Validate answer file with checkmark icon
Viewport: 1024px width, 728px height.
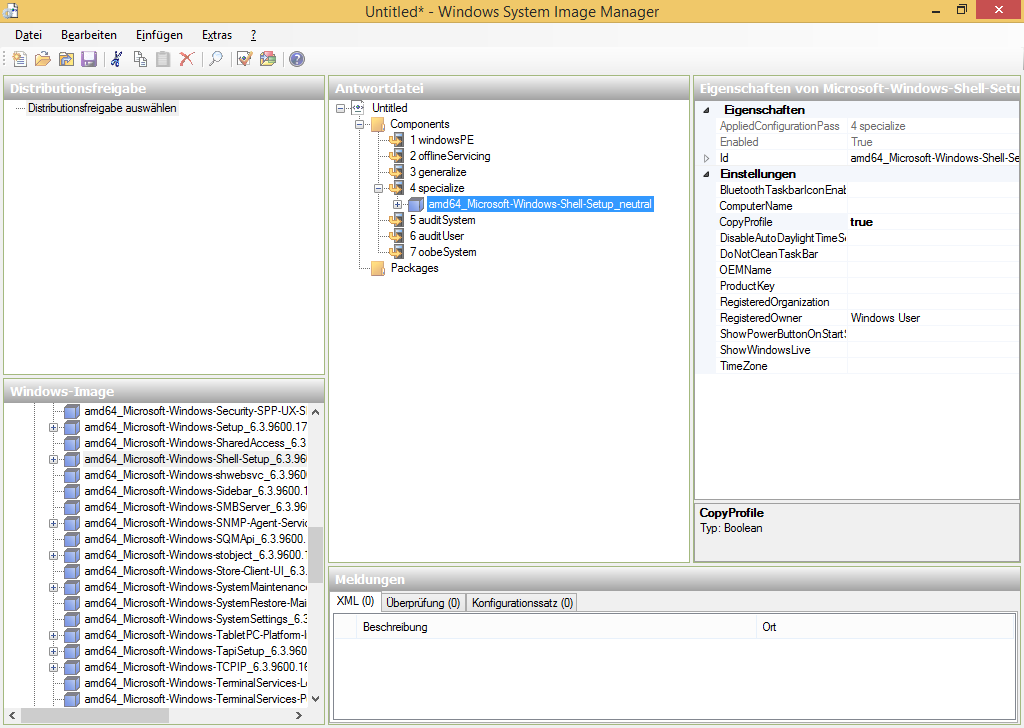(244, 59)
